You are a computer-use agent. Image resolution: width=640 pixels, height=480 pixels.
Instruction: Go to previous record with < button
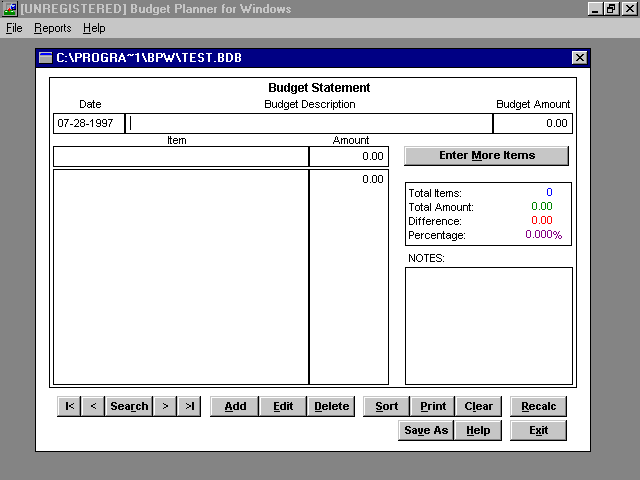coord(93,406)
